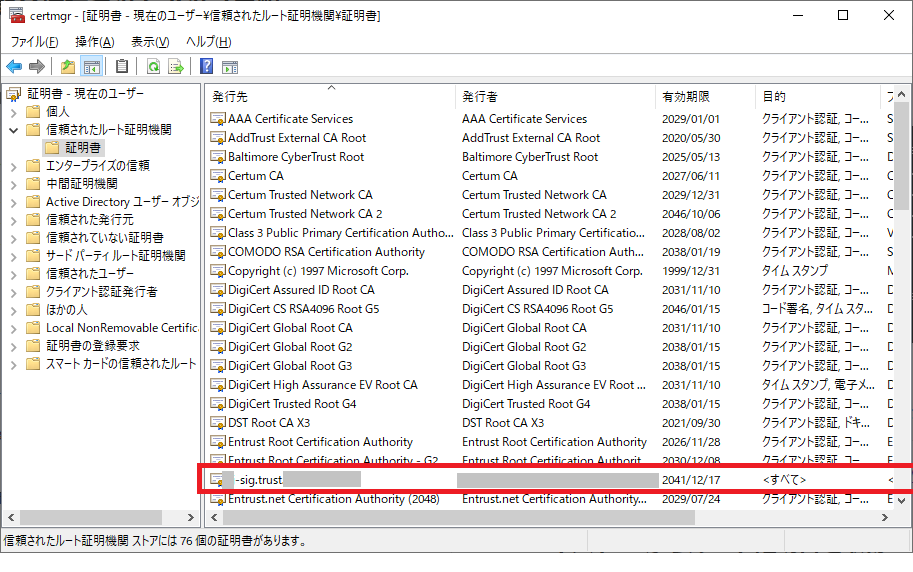Select the -sig.trust certificate row

550,480
